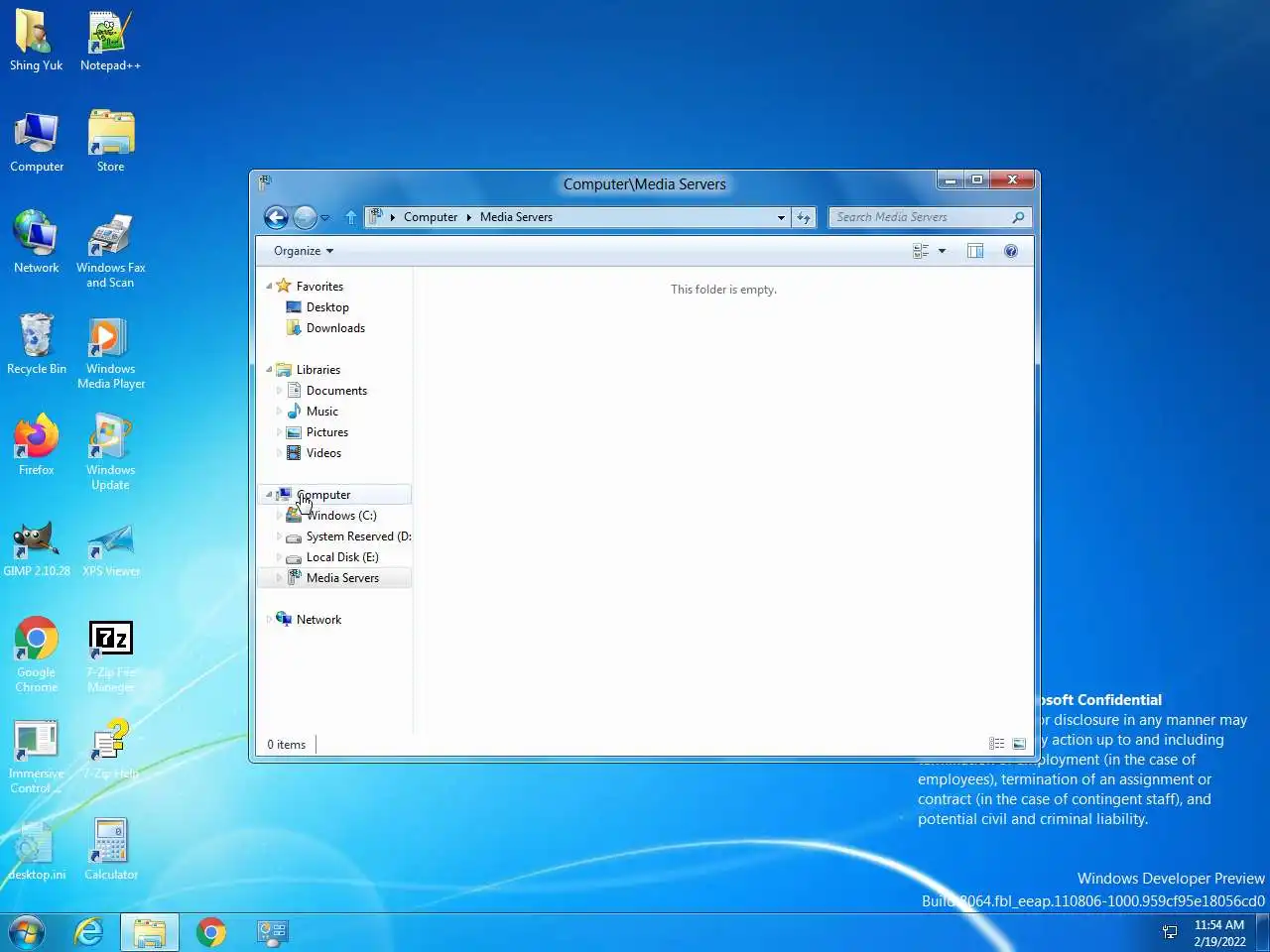The width and height of the screenshot is (1270, 952).
Task: Open Explorer help via question mark icon
Action: (1011, 251)
